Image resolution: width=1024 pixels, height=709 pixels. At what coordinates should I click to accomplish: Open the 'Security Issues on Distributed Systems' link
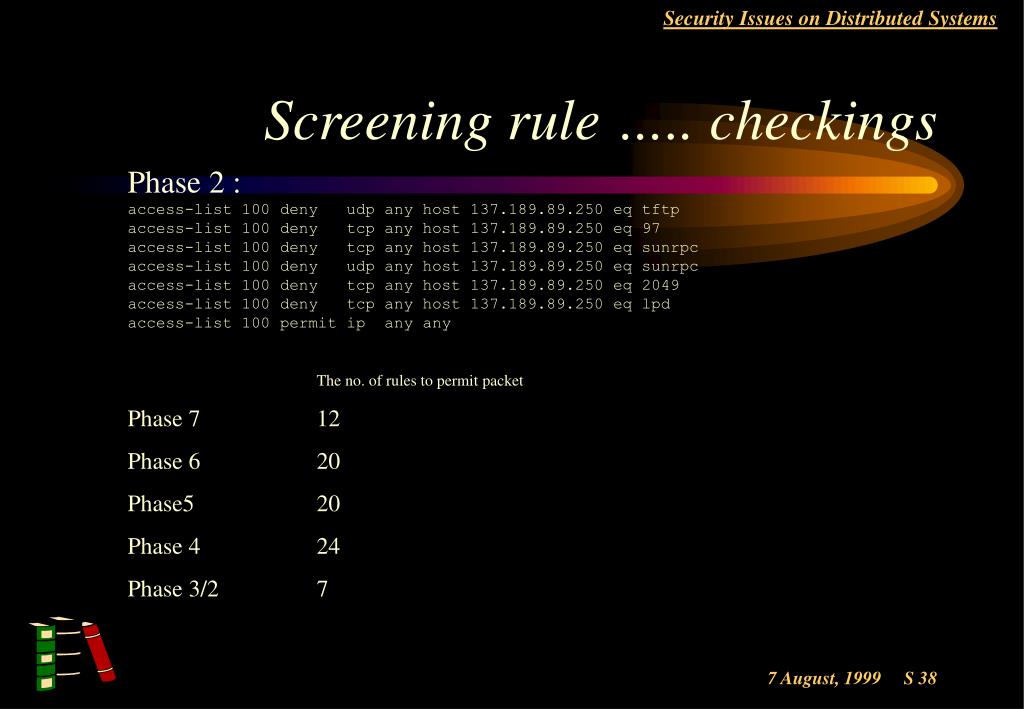coord(830,19)
